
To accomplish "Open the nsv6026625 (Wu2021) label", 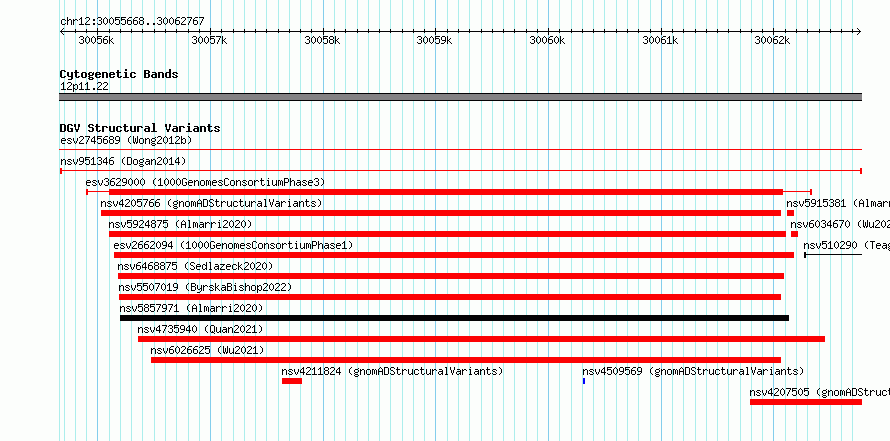I will coord(207,350).
